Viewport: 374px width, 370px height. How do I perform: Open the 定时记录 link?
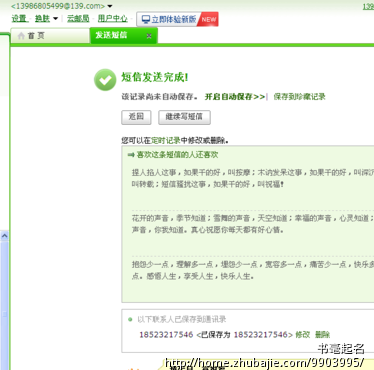point(166,141)
